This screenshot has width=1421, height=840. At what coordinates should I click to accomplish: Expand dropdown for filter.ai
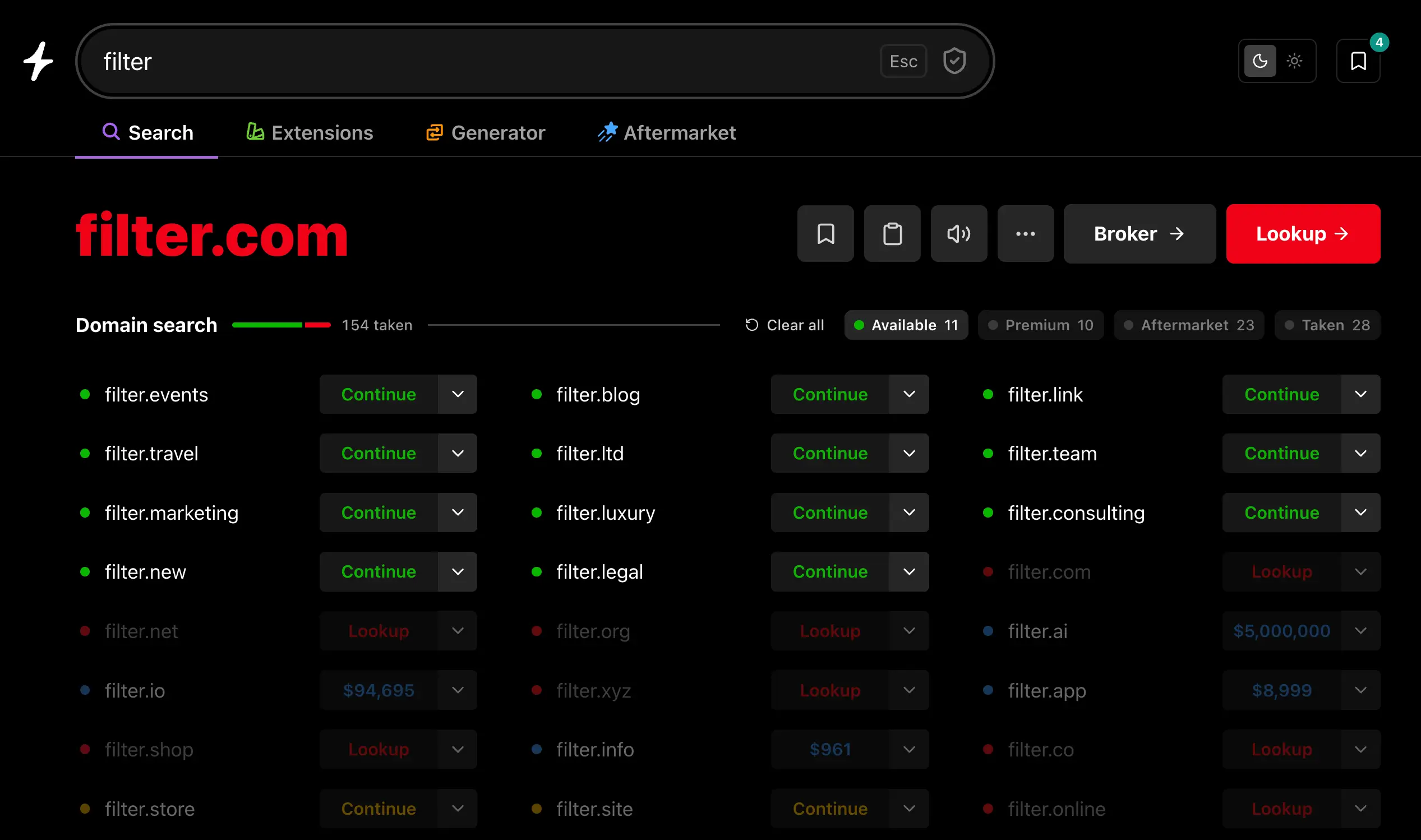click(1360, 631)
